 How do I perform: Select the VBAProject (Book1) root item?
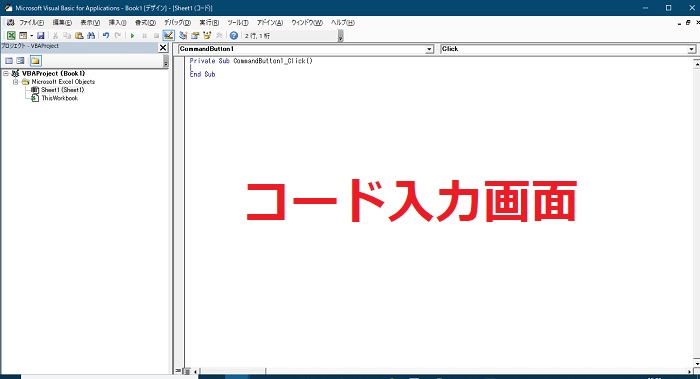(53, 73)
